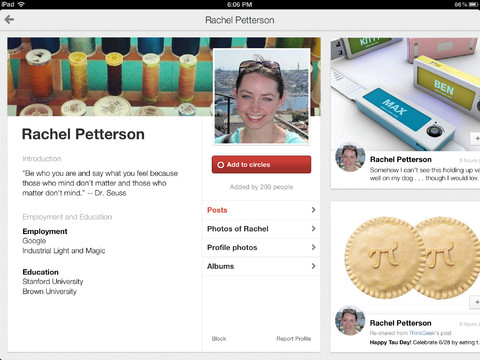Open the ThinkGeek link in re-shared post
The image size is (480, 360).
(422, 333)
